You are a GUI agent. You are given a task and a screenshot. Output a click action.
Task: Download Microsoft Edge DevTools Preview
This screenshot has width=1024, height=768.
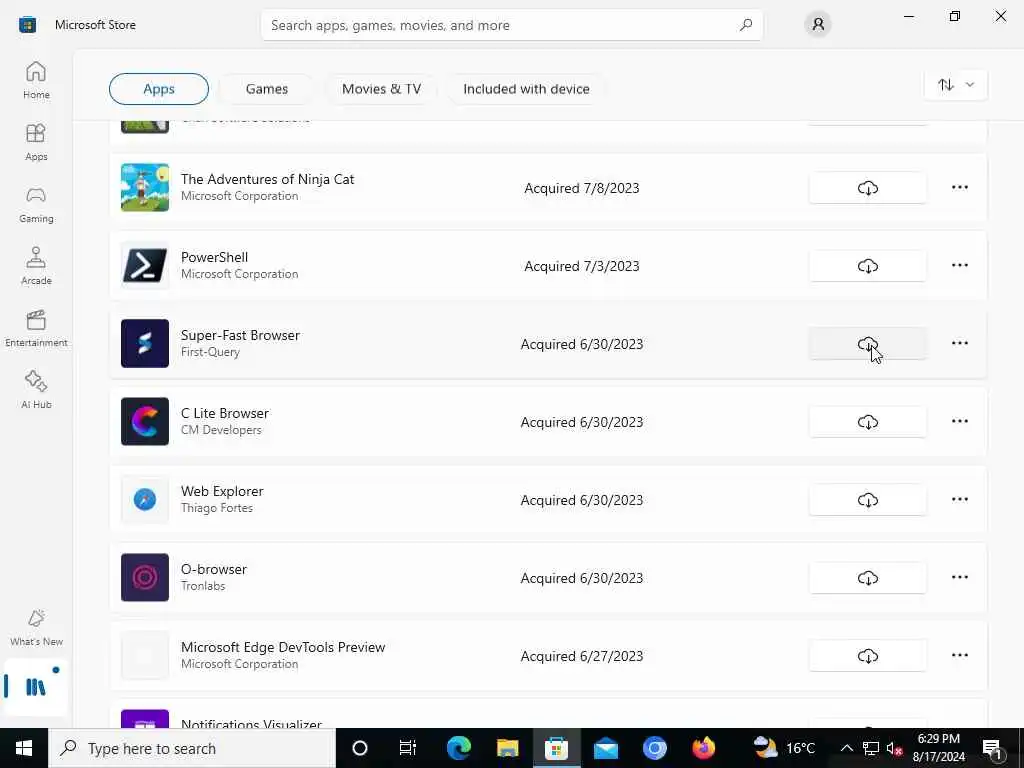coord(867,656)
